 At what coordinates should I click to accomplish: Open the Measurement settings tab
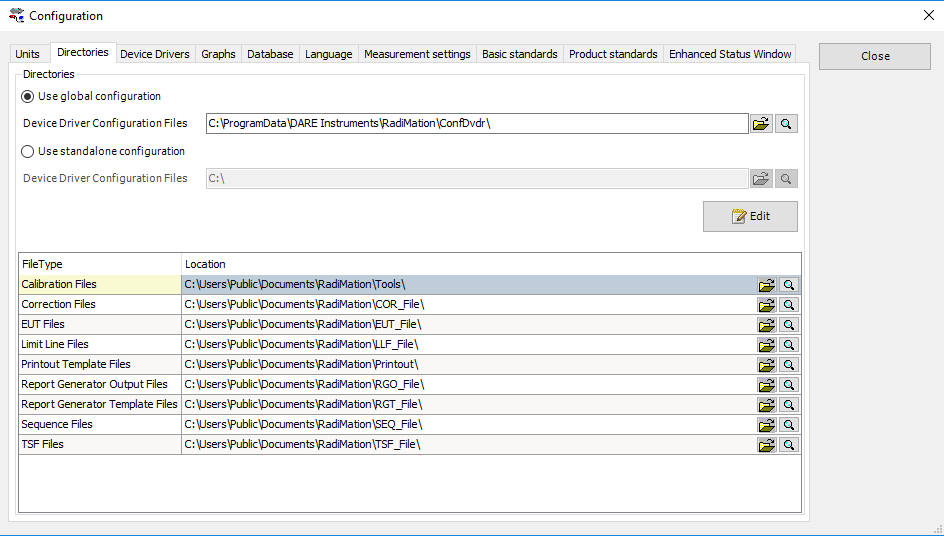pos(417,54)
